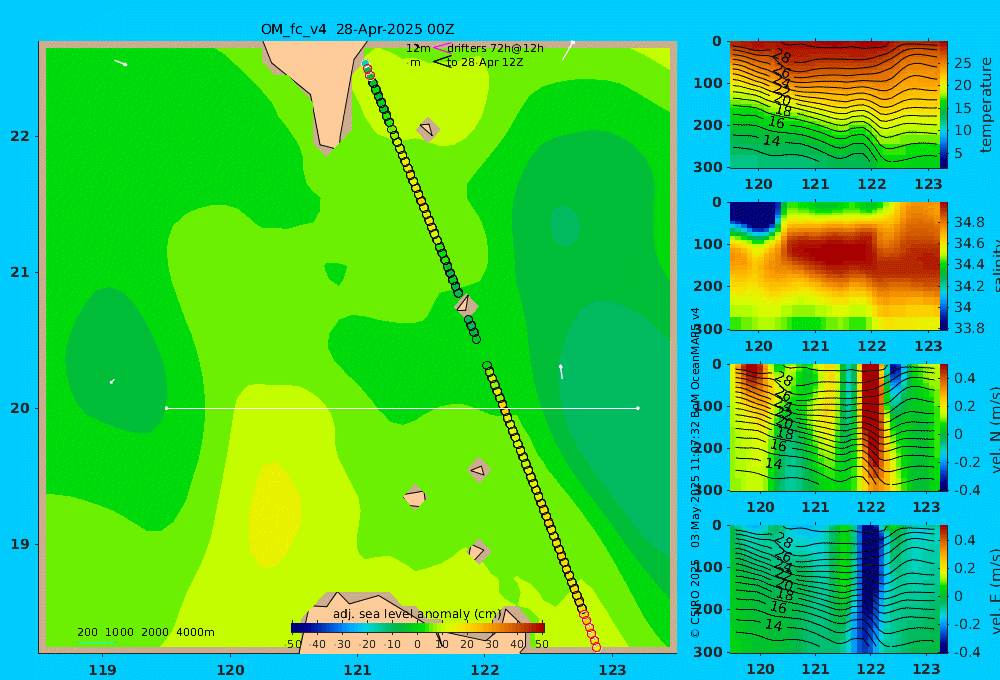1000x680 pixels.
Task: Open the temperature depth section panel
Action: pos(834,105)
